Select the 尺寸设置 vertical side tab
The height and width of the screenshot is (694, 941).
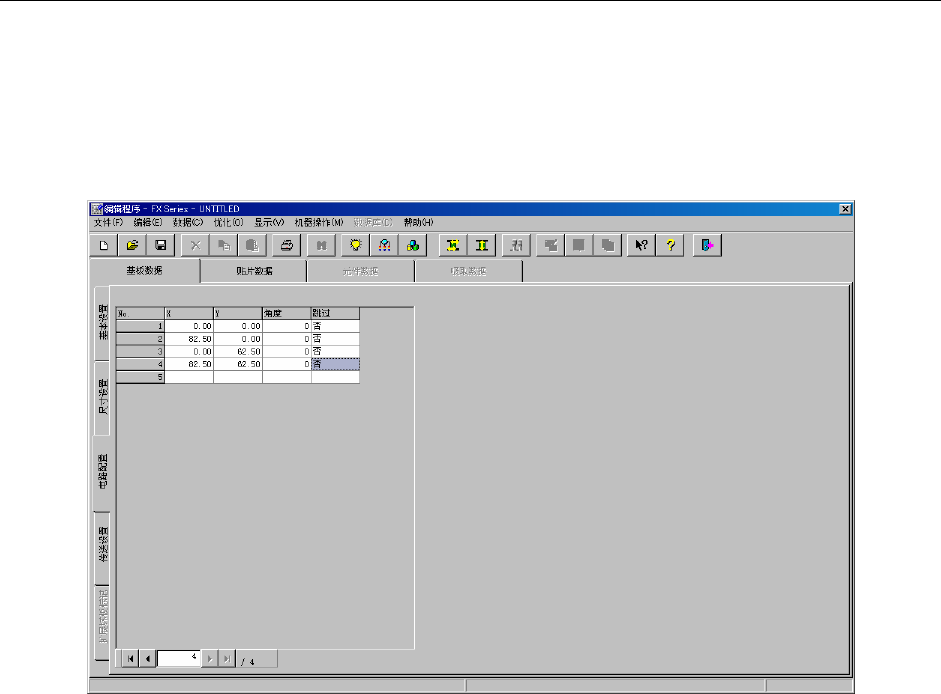pos(103,398)
